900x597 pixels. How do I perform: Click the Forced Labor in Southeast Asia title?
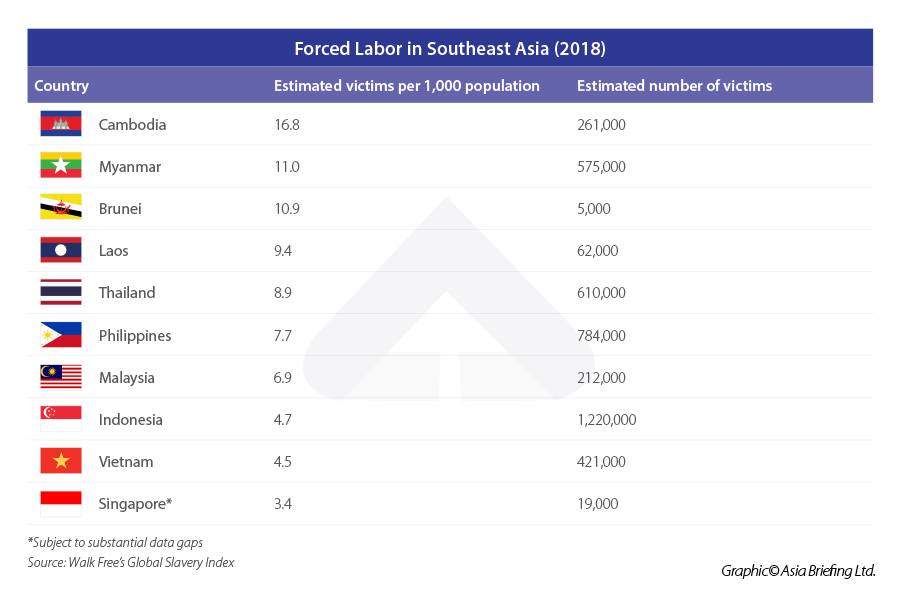450,48
